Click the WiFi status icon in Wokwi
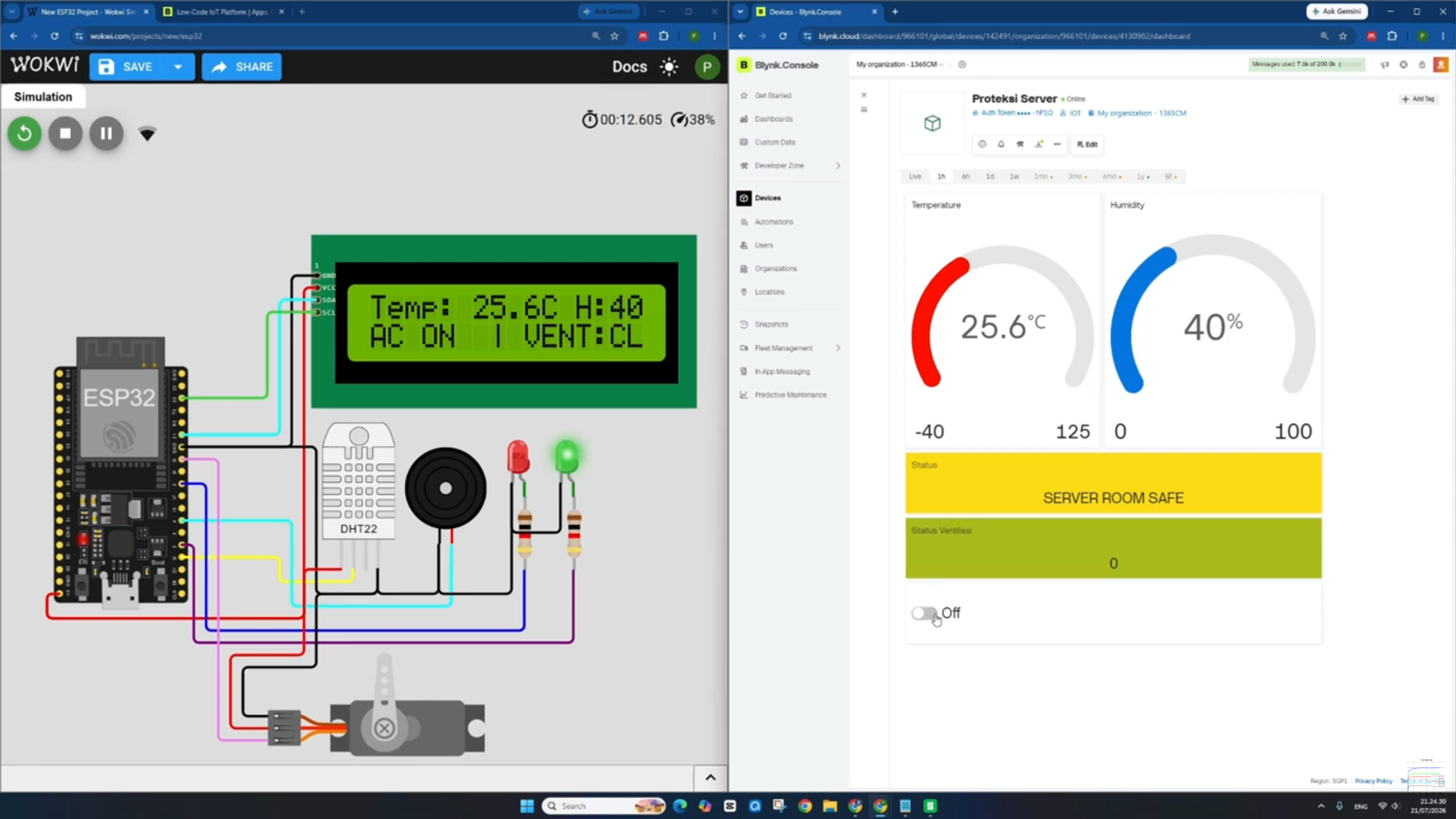Viewport: 1456px width, 819px height. click(x=147, y=135)
